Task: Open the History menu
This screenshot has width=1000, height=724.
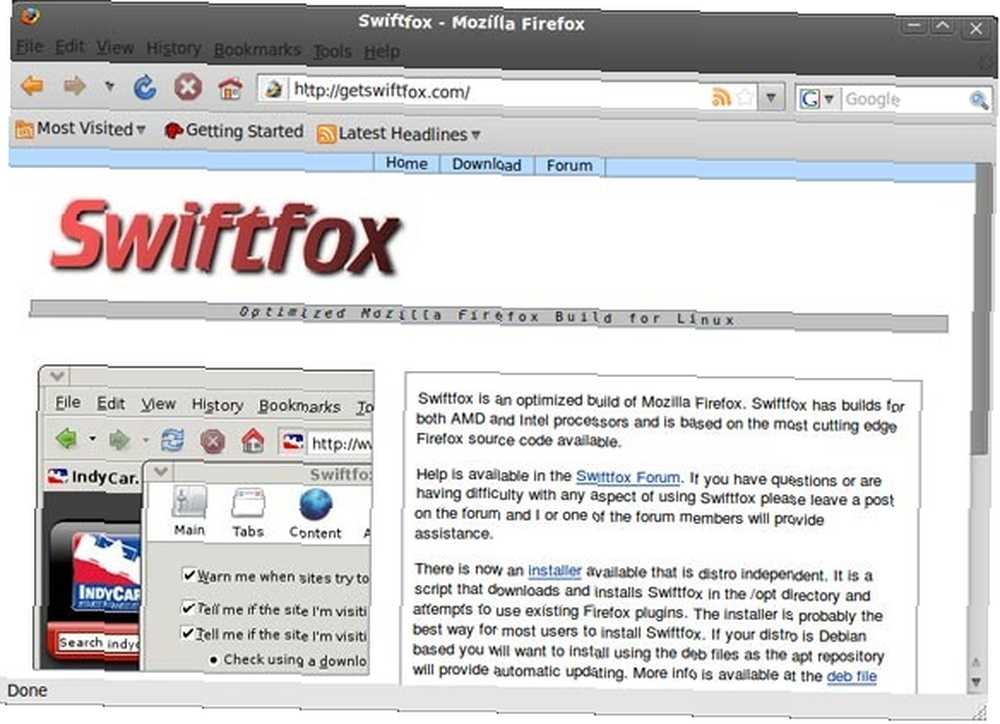Action: pos(173,48)
